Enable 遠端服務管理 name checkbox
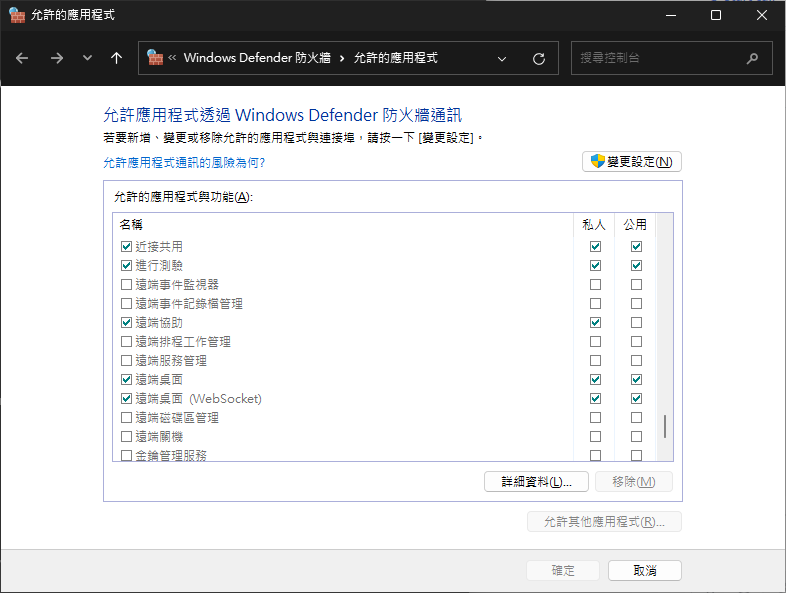Viewport: 786px width, 593px height. 126,361
